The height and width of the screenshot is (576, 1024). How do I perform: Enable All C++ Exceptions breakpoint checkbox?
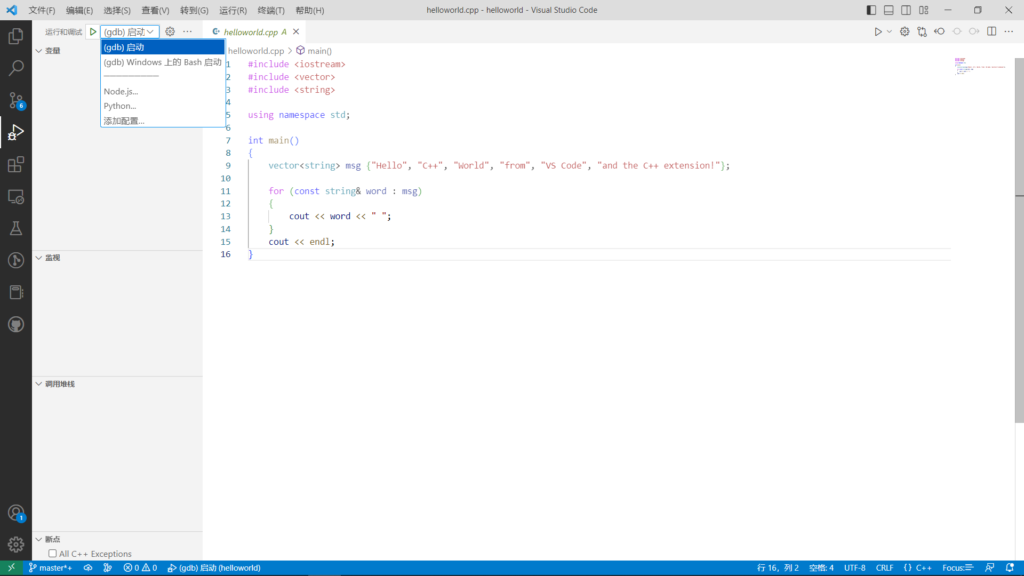53,554
